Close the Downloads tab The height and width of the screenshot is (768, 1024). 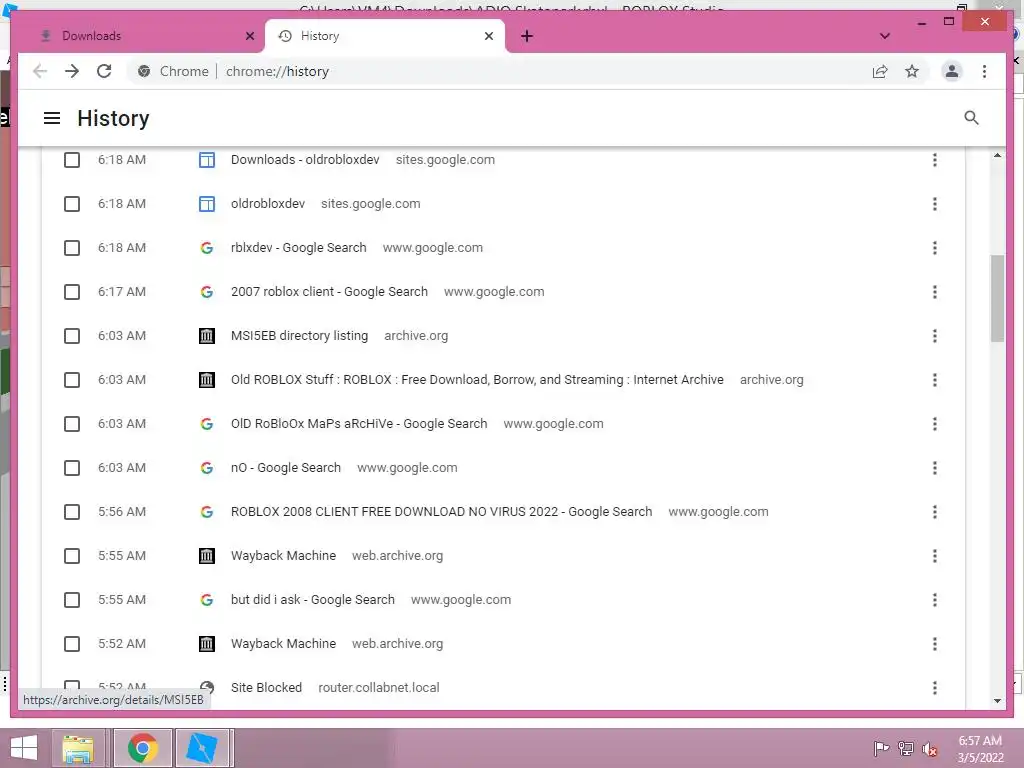[x=249, y=36]
